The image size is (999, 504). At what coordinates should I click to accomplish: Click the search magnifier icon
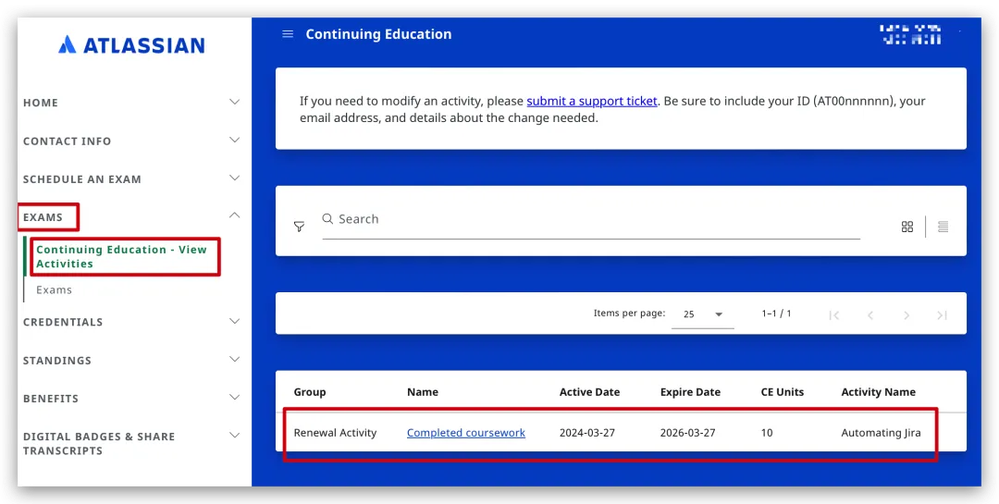pyautogui.click(x=327, y=219)
